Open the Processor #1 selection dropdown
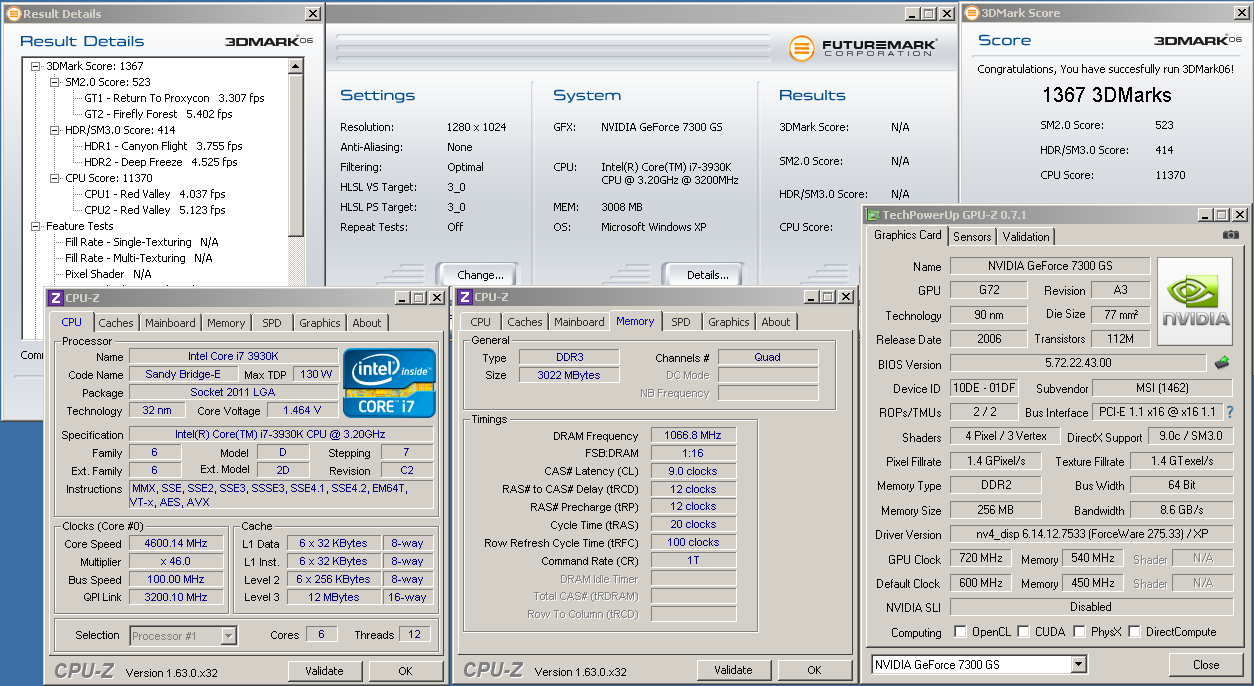 [228, 635]
